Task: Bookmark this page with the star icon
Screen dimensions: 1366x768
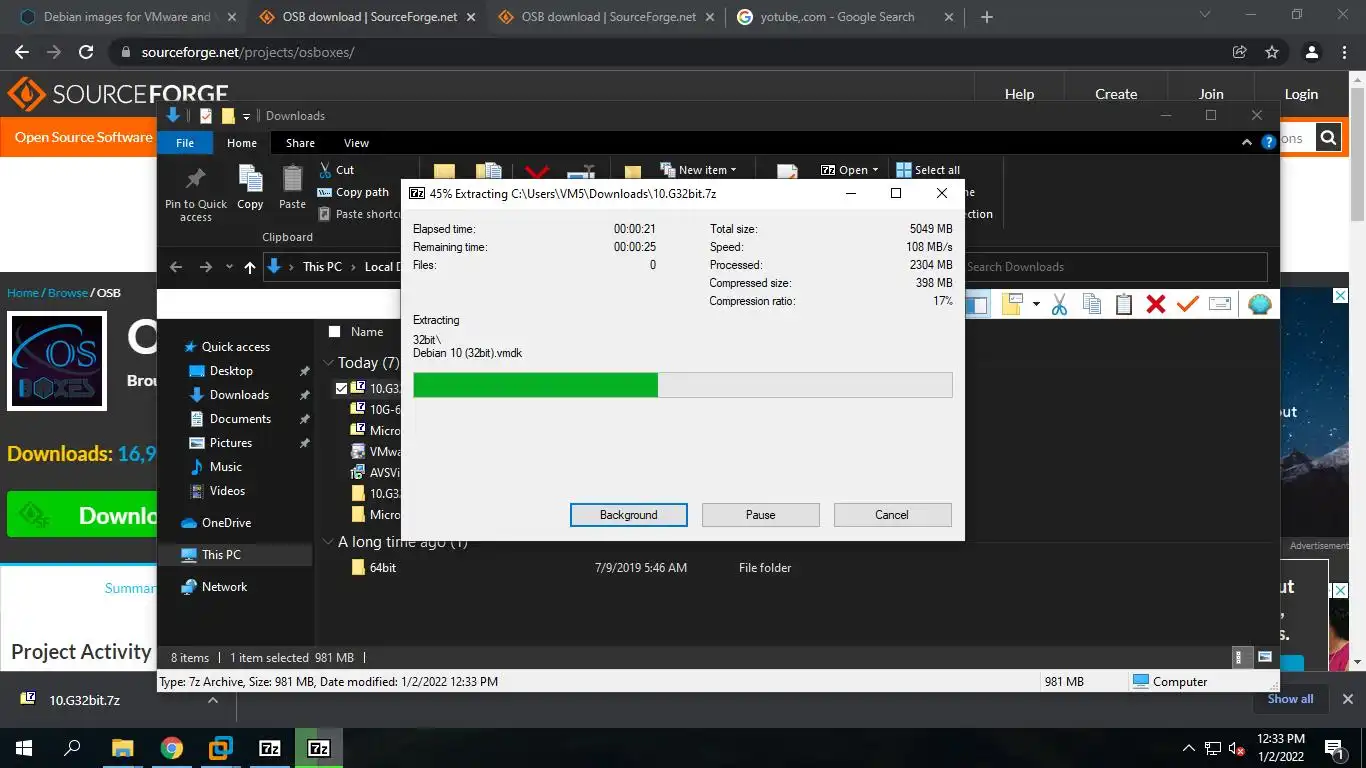Action: (x=1272, y=52)
